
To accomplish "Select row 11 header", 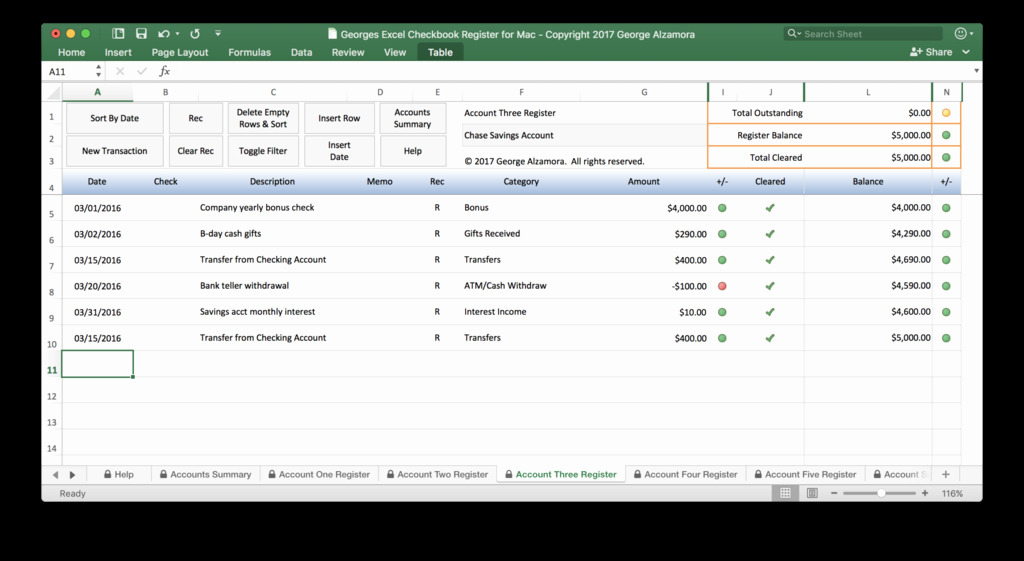I will [x=52, y=370].
